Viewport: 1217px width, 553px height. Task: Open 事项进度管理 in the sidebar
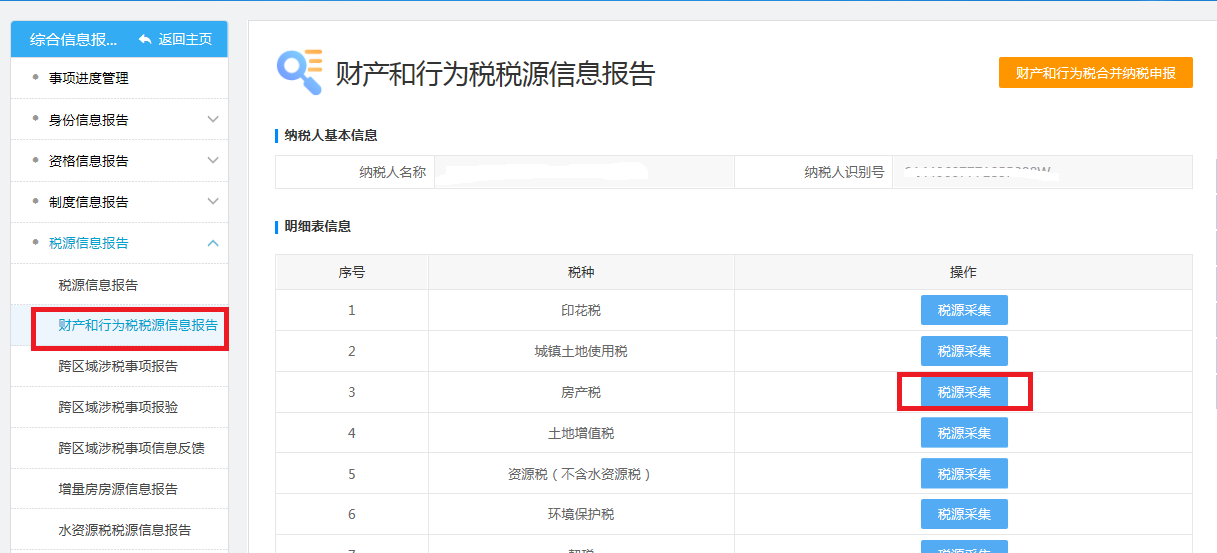[89, 78]
